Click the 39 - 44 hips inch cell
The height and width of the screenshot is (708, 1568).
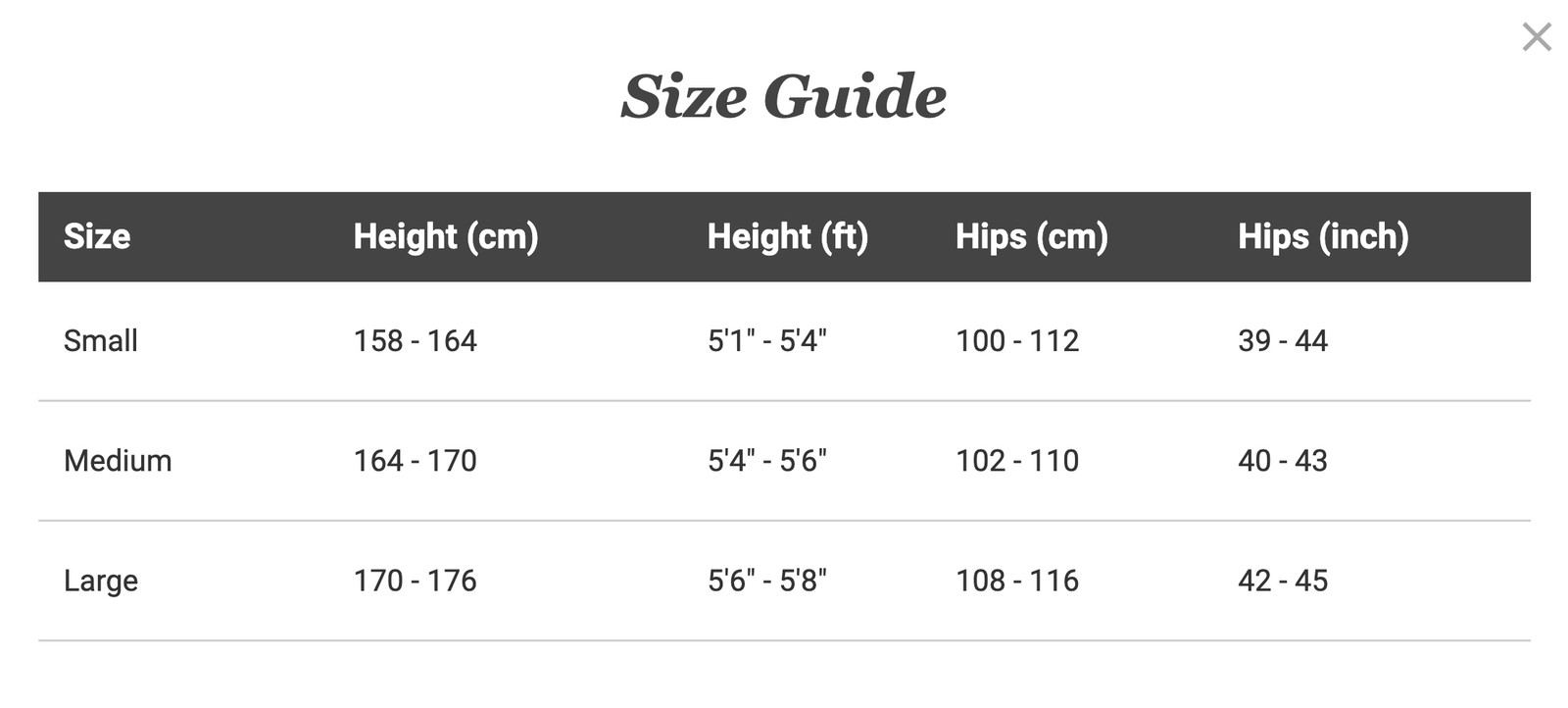tap(1283, 340)
